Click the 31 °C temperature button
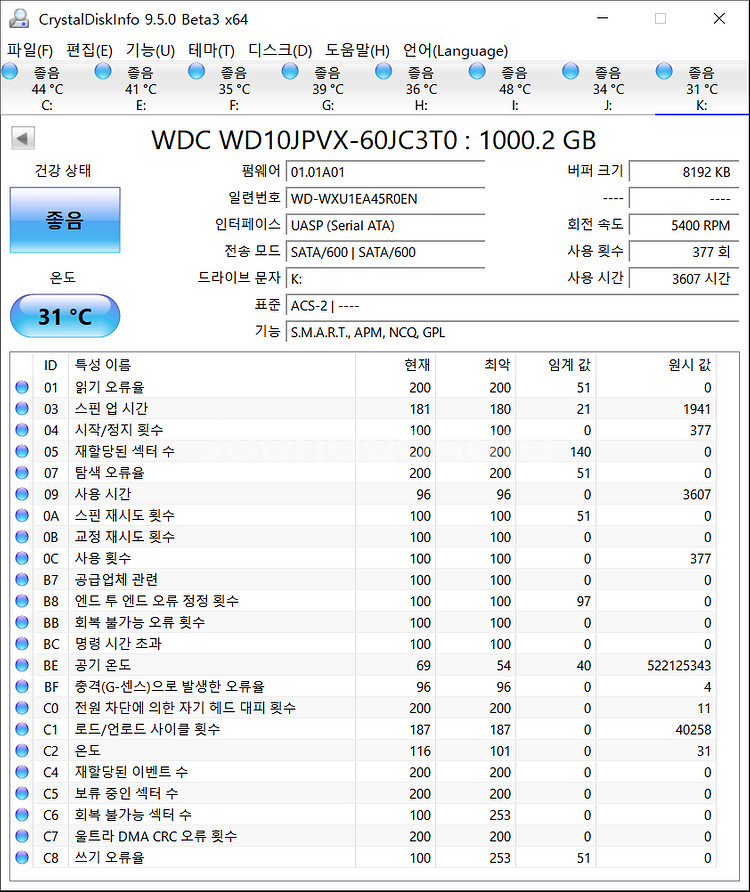Viewport: 750px width, 892px height. coord(65,316)
